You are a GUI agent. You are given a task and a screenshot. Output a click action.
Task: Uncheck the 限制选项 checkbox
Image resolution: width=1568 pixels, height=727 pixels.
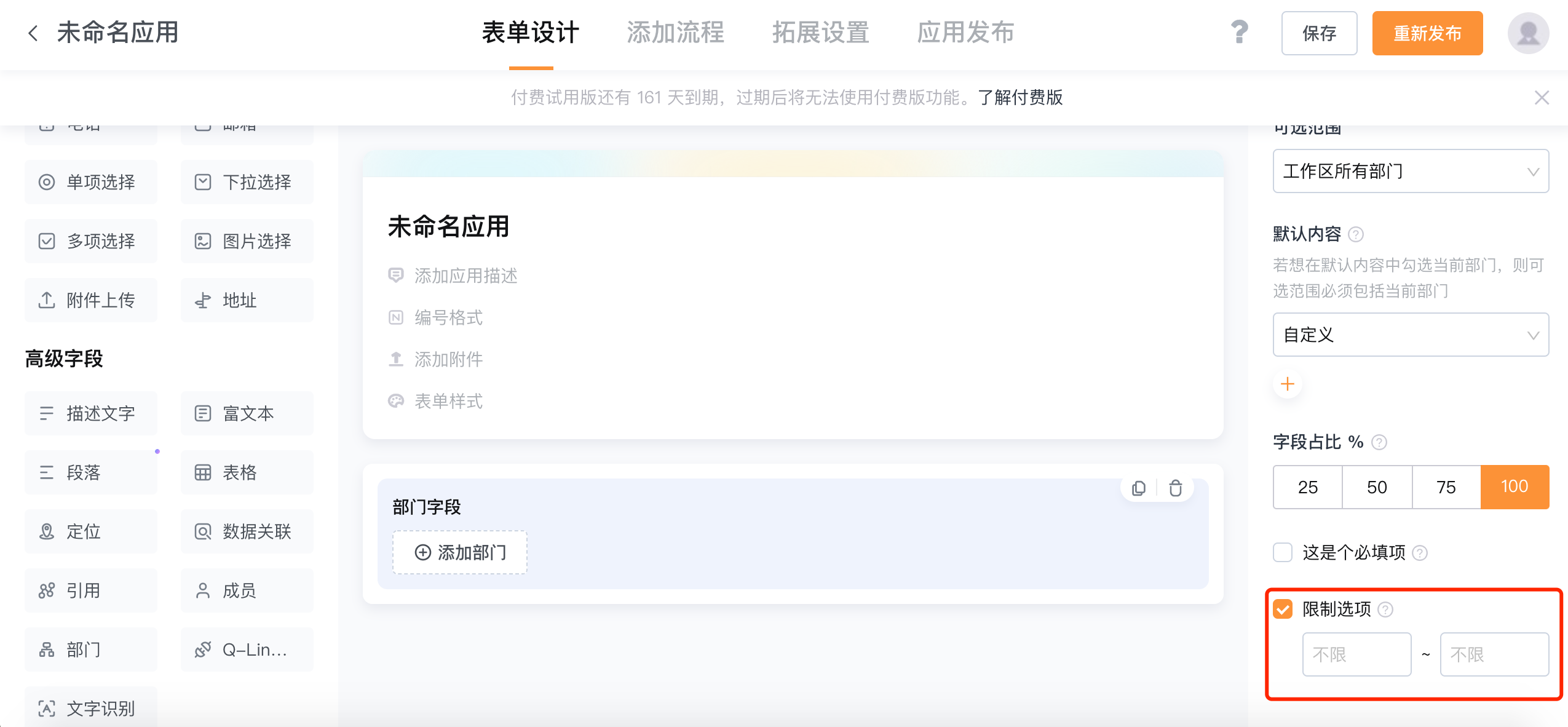(x=1283, y=609)
